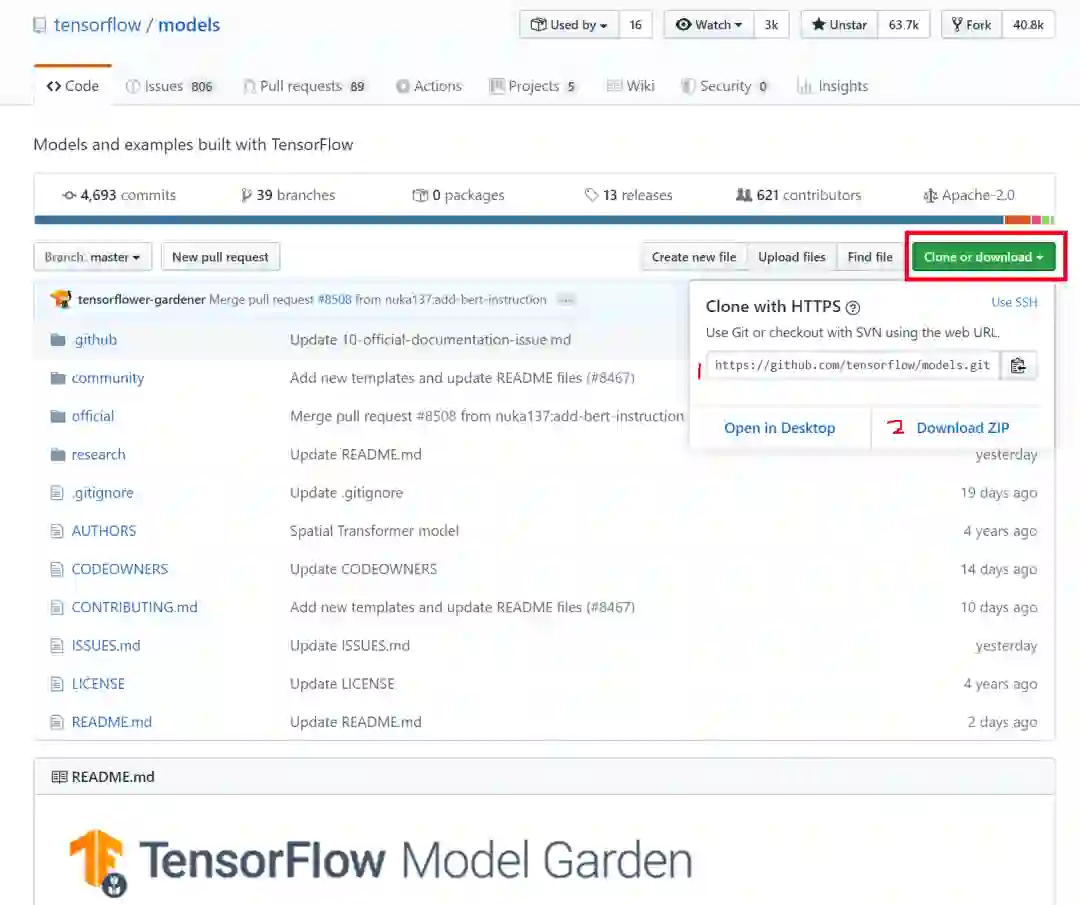Switch to Use SSH link
Image resolution: width=1080 pixels, height=905 pixels.
point(1014,302)
